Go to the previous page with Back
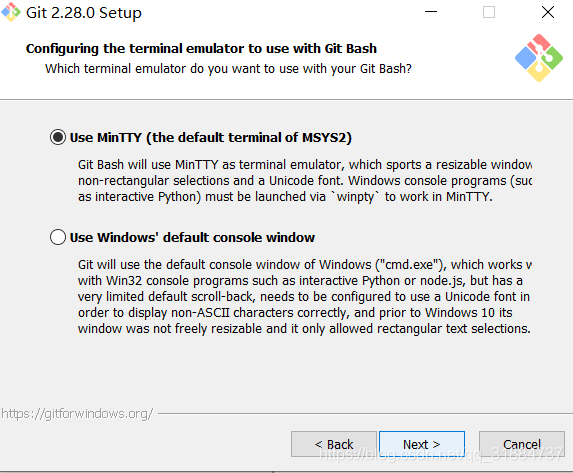The width and height of the screenshot is (573, 473). click(x=334, y=444)
